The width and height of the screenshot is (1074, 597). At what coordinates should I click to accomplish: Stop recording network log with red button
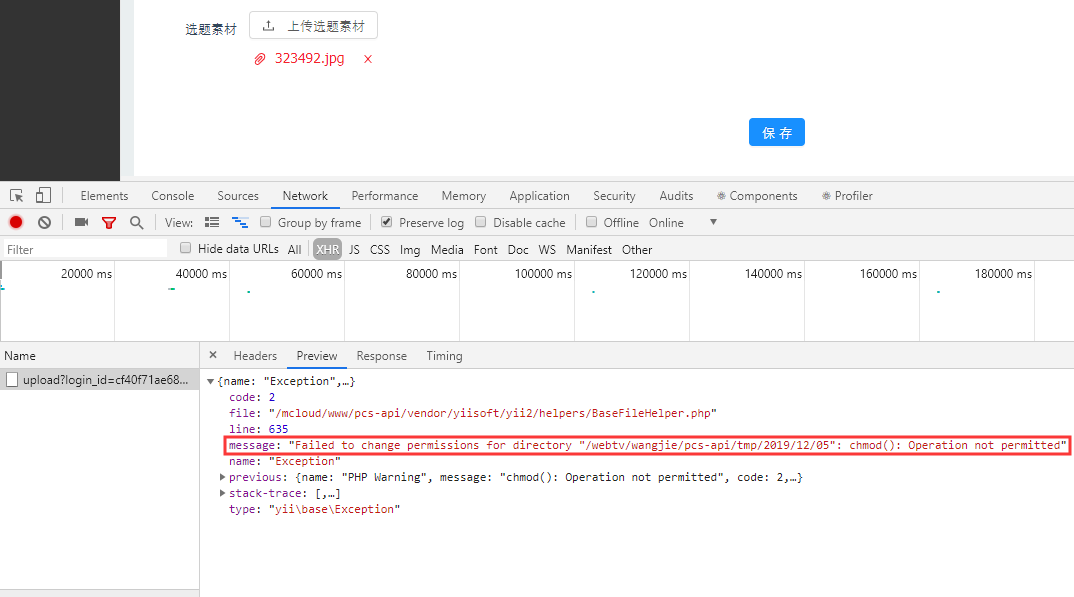pyautogui.click(x=16, y=222)
